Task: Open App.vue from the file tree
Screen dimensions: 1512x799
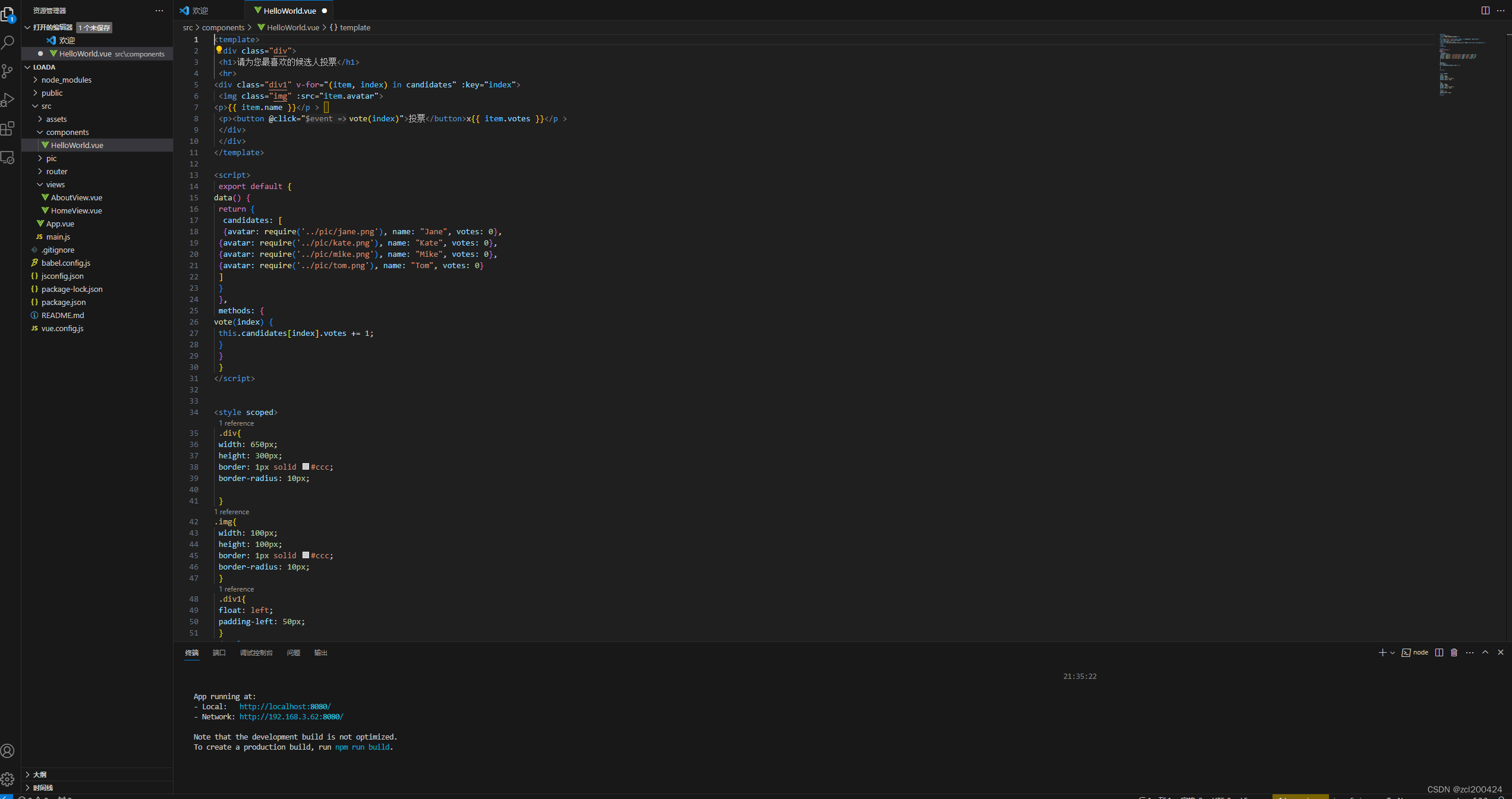Action: point(60,224)
